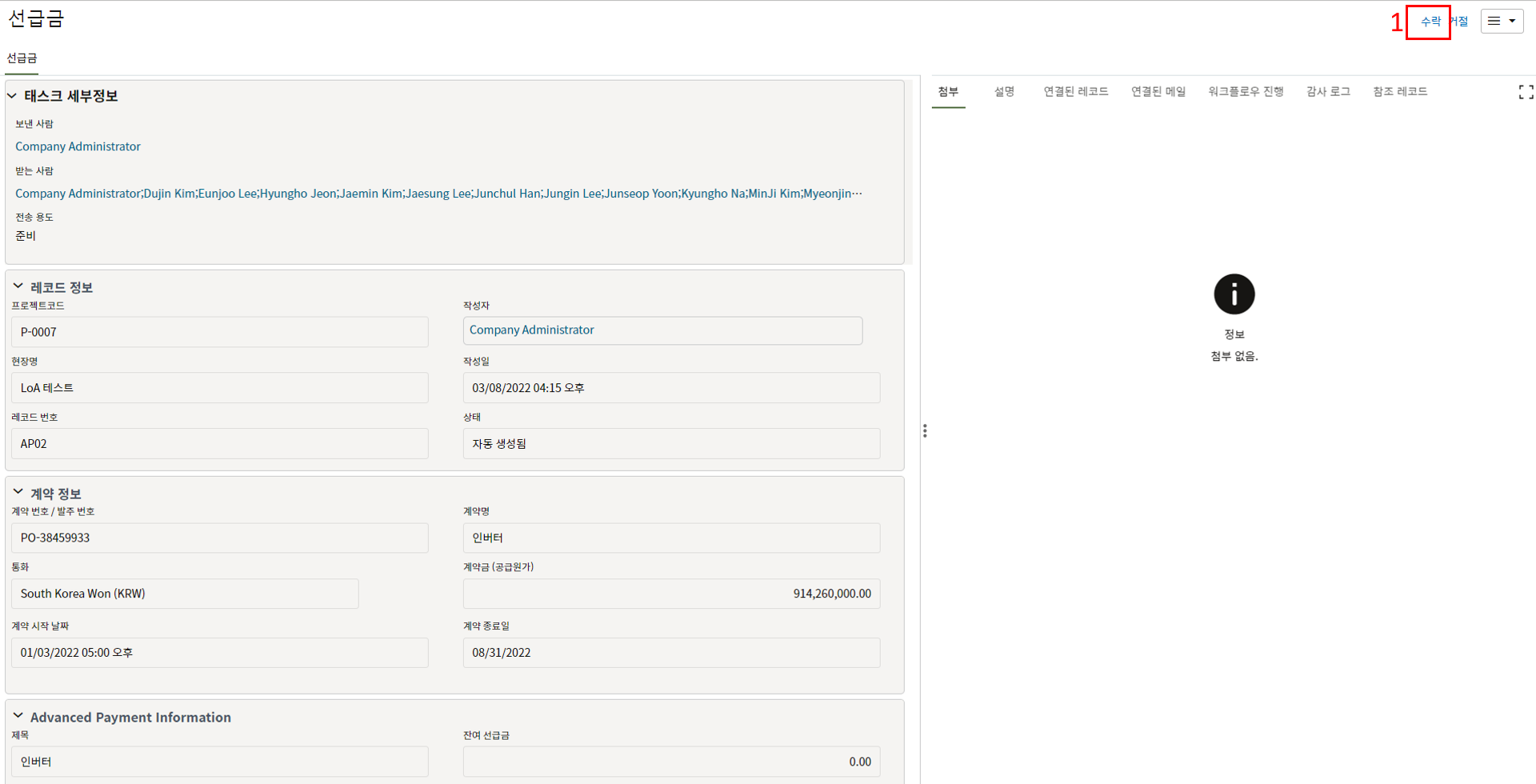The height and width of the screenshot is (784, 1536).
Task: Collapse the 태스크 세부정보 section
Action: [12, 96]
